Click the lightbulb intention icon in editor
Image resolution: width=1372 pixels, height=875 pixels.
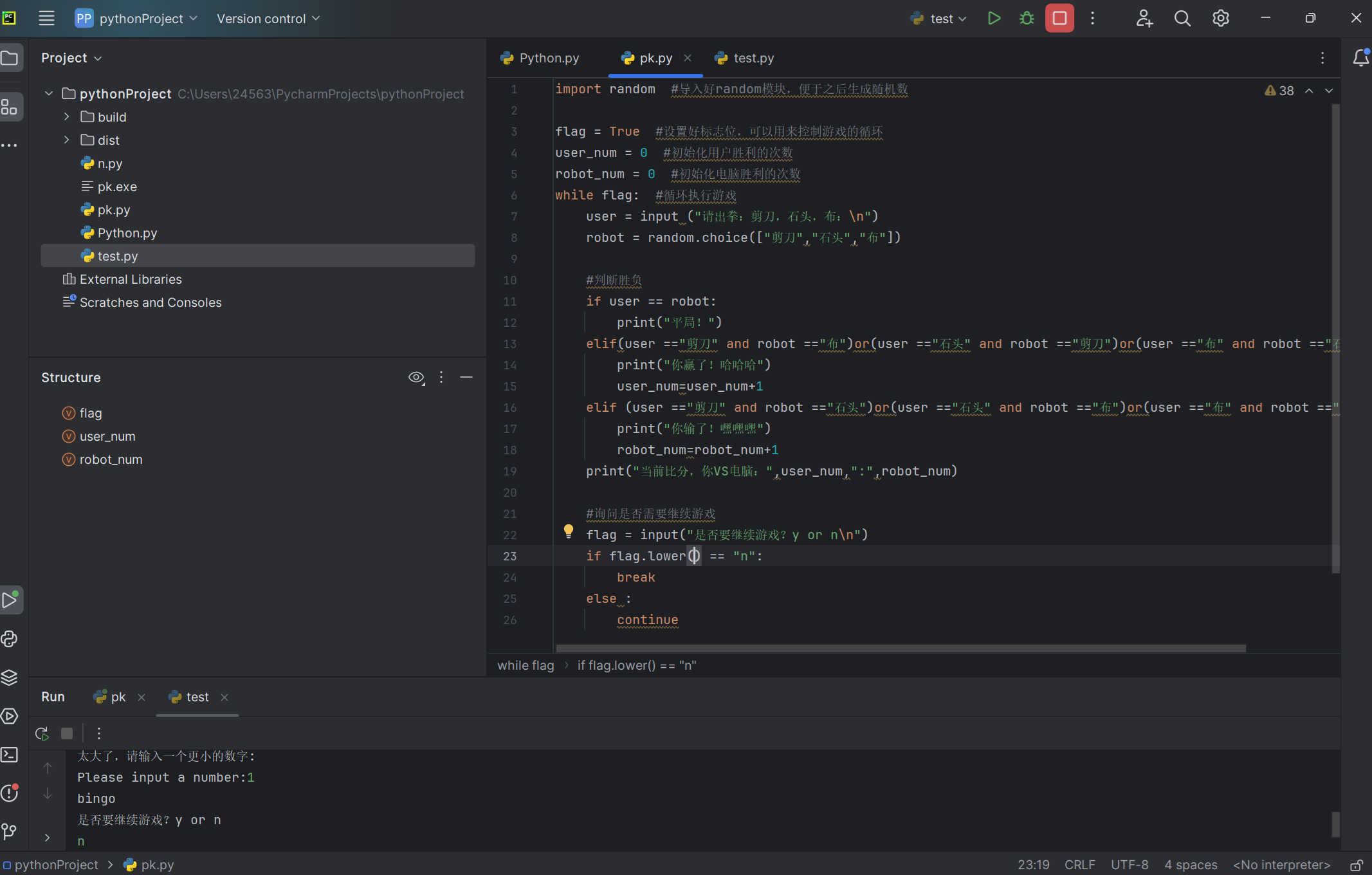pos(569,531)
